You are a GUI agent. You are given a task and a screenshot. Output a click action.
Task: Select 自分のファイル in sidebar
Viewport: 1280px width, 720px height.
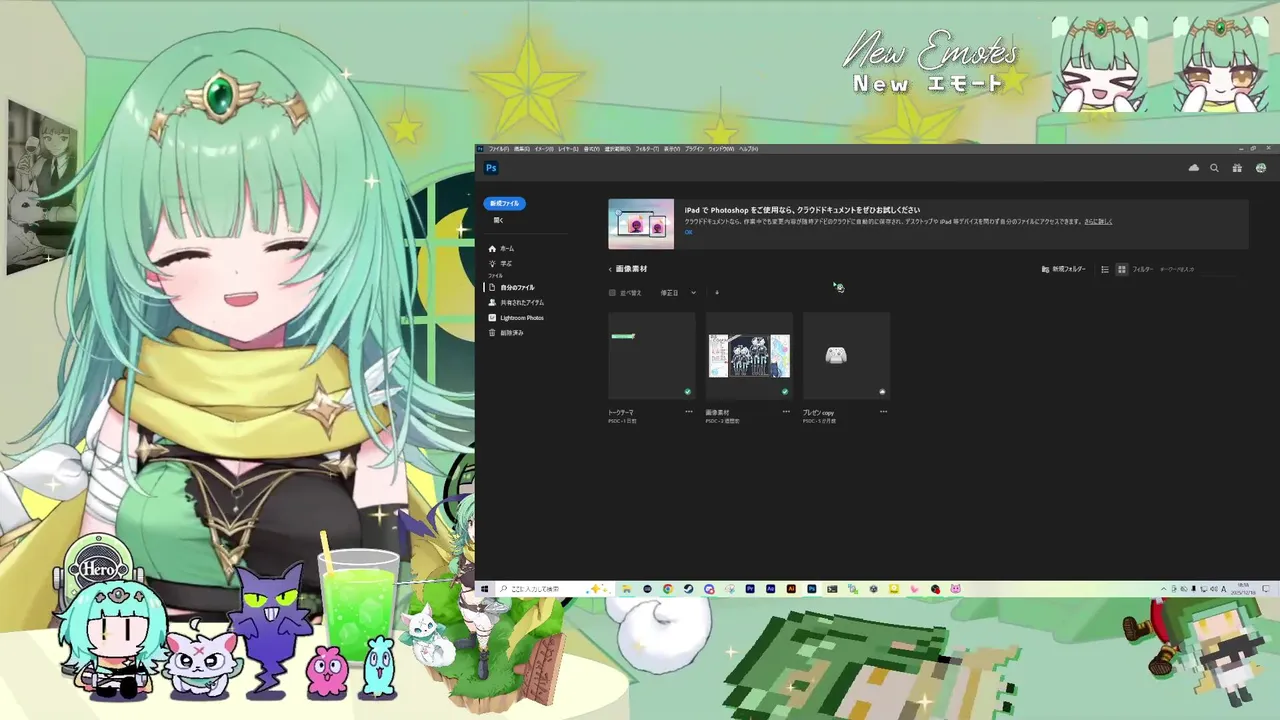pyautogui.click(x=511, y=287)
